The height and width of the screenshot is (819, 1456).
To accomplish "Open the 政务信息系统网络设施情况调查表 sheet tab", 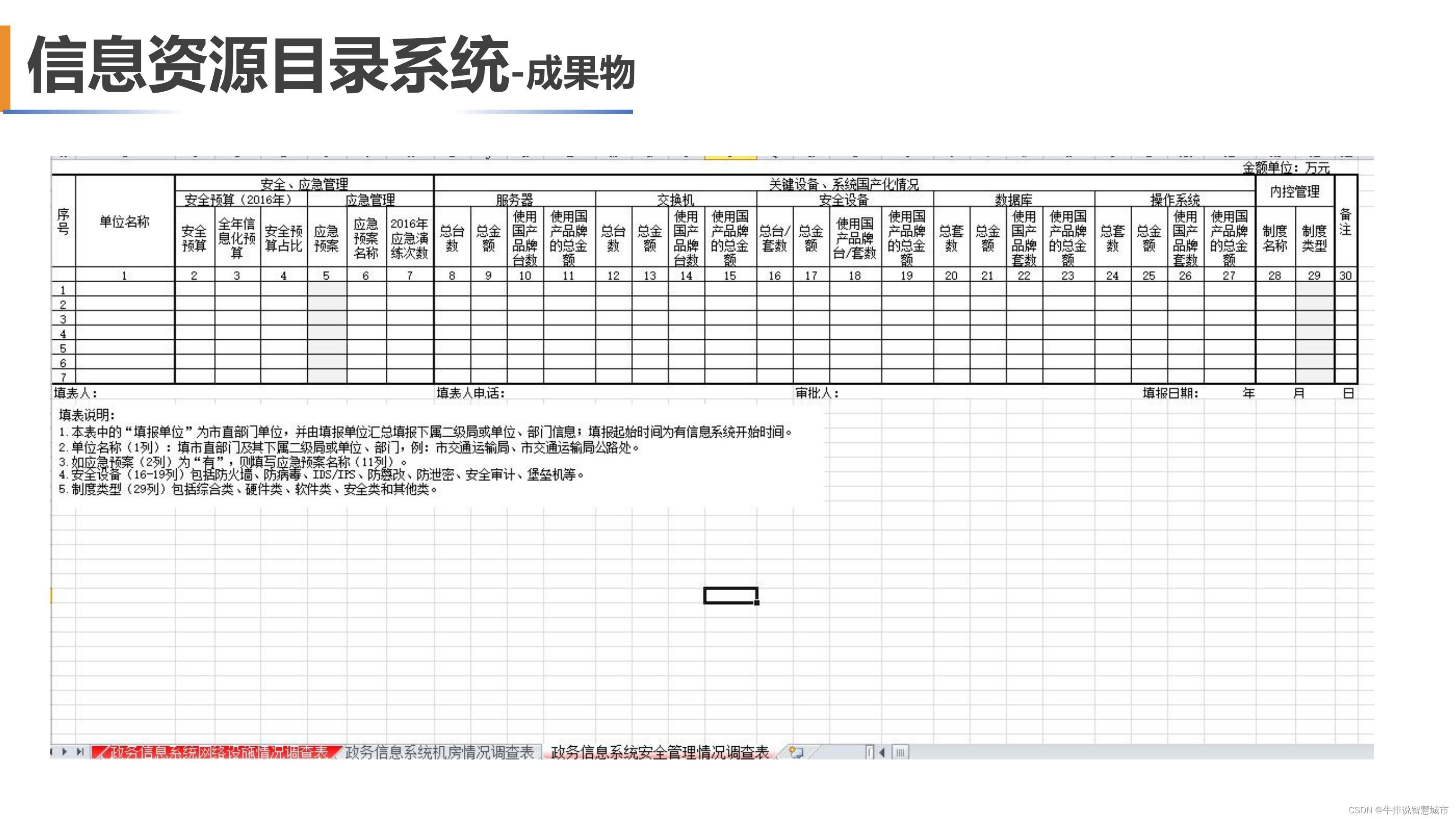I will (216, 752).
